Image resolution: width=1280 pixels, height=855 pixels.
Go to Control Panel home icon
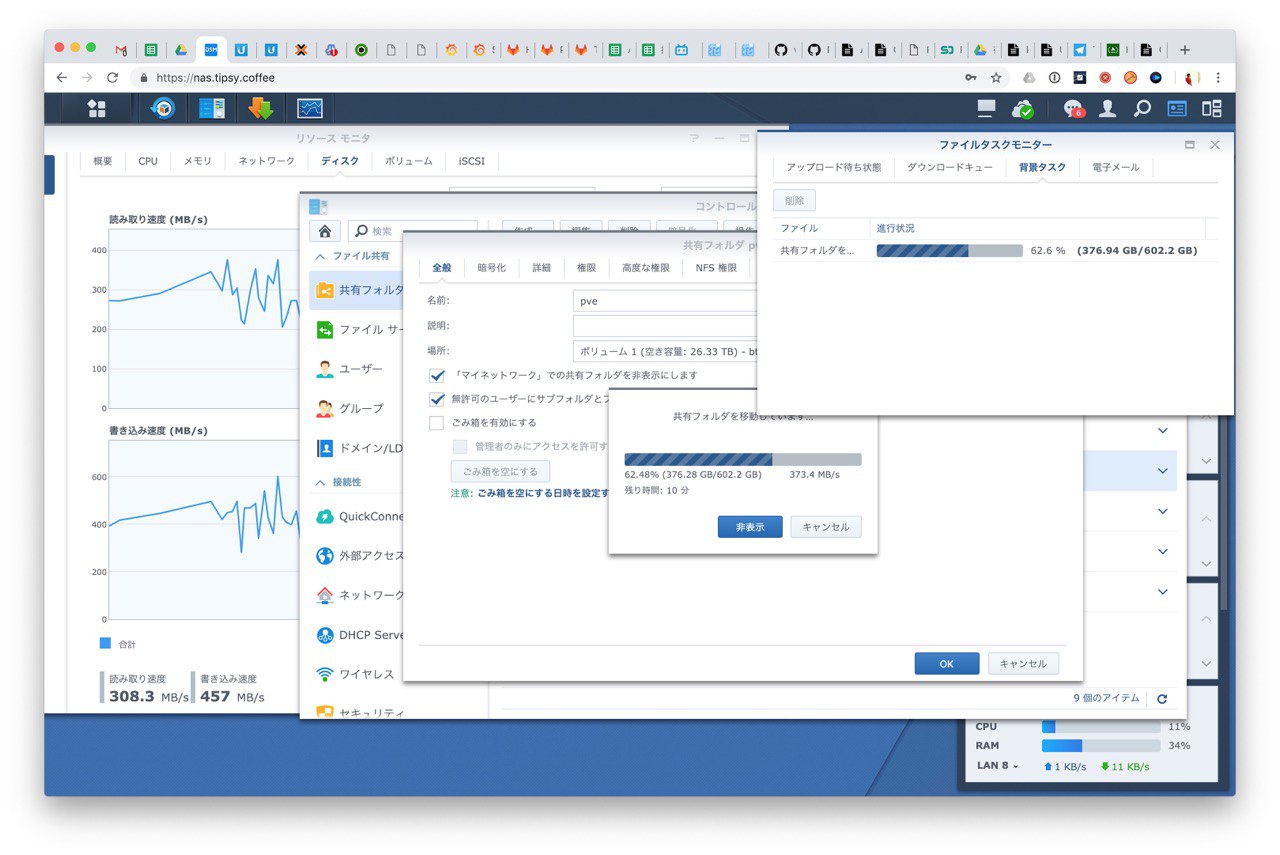click(324, 231)
